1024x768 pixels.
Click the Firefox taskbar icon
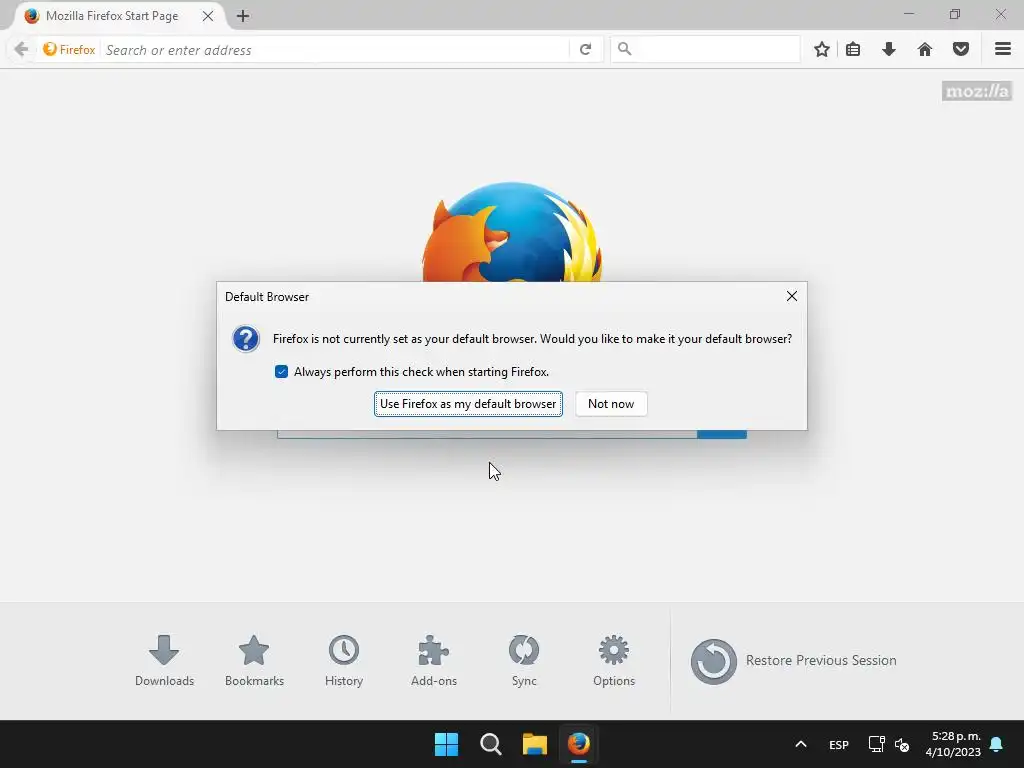pos(579,744)
